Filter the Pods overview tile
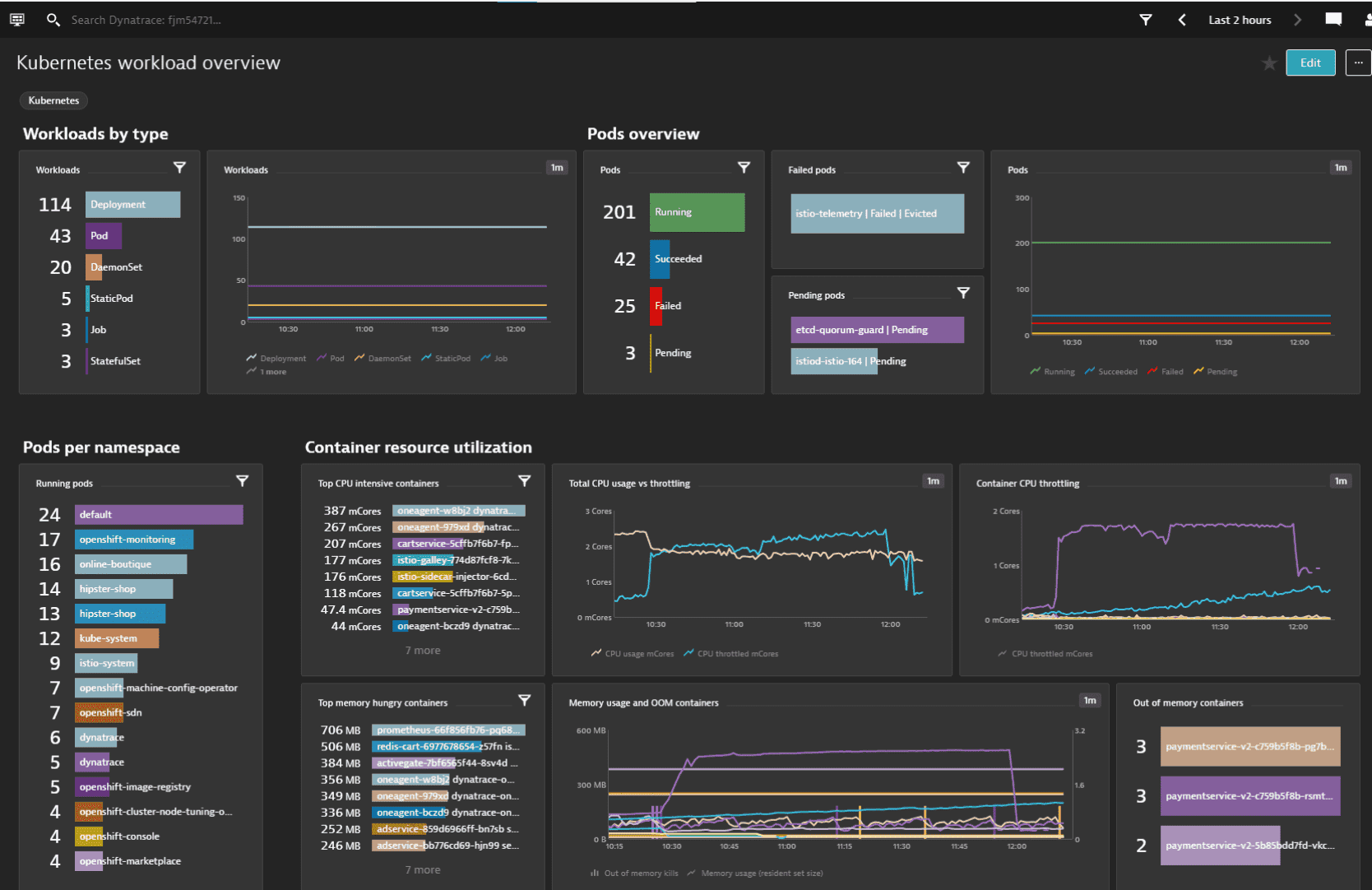The height and width of the screenshot is (890, 1372). click(744, 167)
